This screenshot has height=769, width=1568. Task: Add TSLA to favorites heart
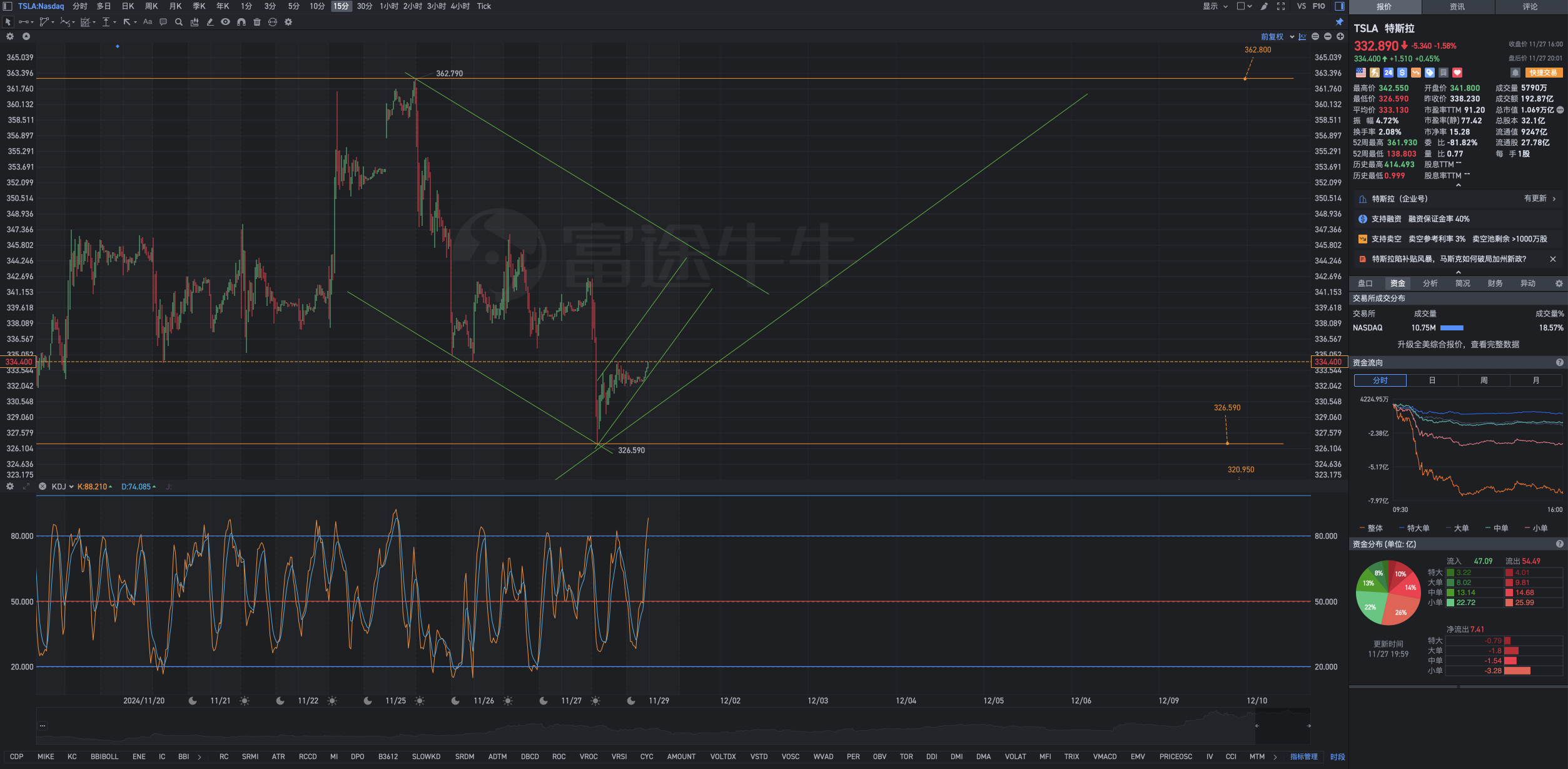click(x=1457, y=73)
